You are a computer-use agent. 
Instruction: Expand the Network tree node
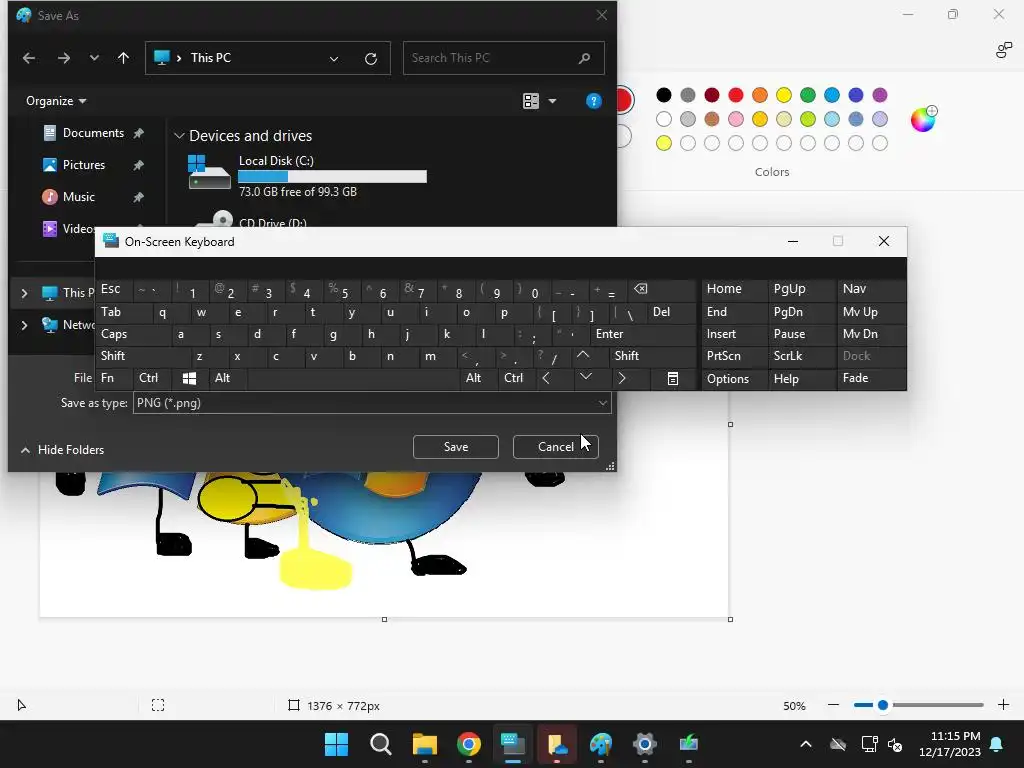point(24,325)
